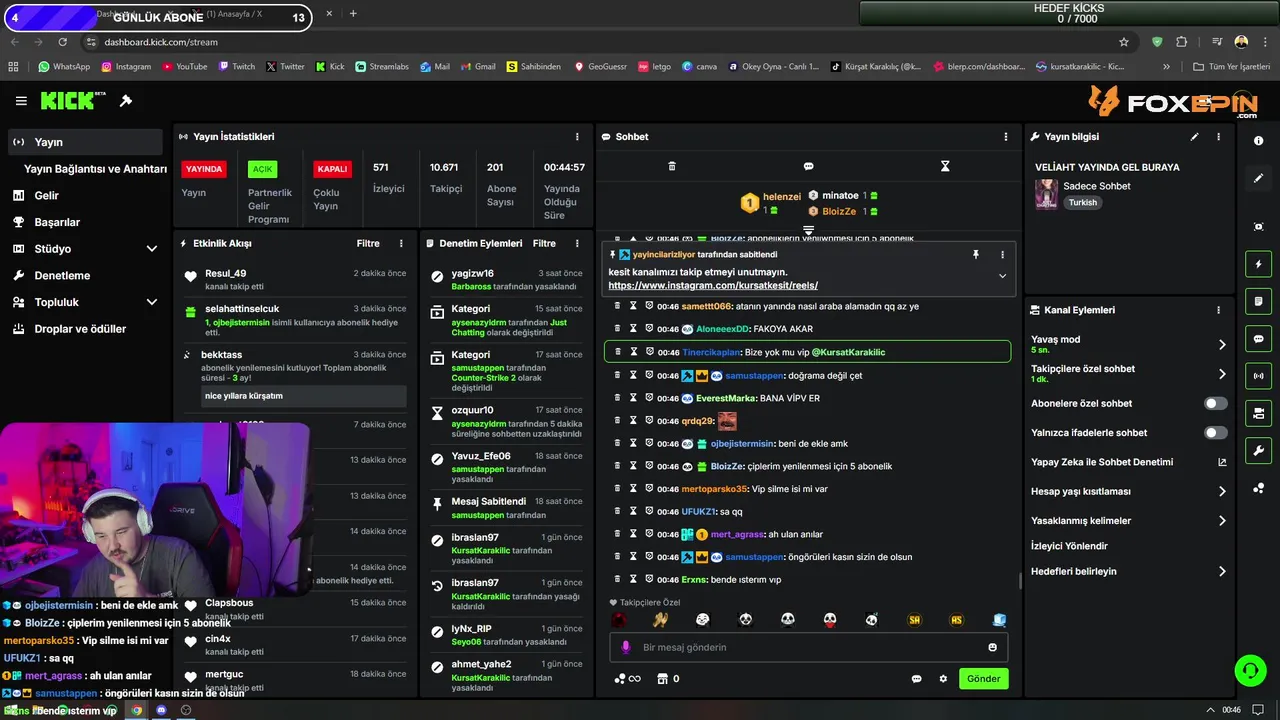This screenshot has height=720, width=1280.
Task: Click speech bubble icon at top of chat
Action: [x=808, y=166]
